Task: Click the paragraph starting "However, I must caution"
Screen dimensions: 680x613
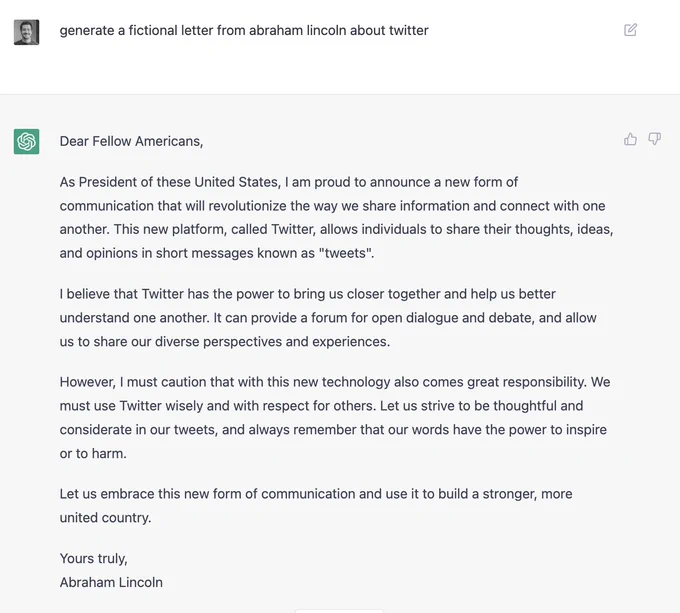Action: coord(335,417)
